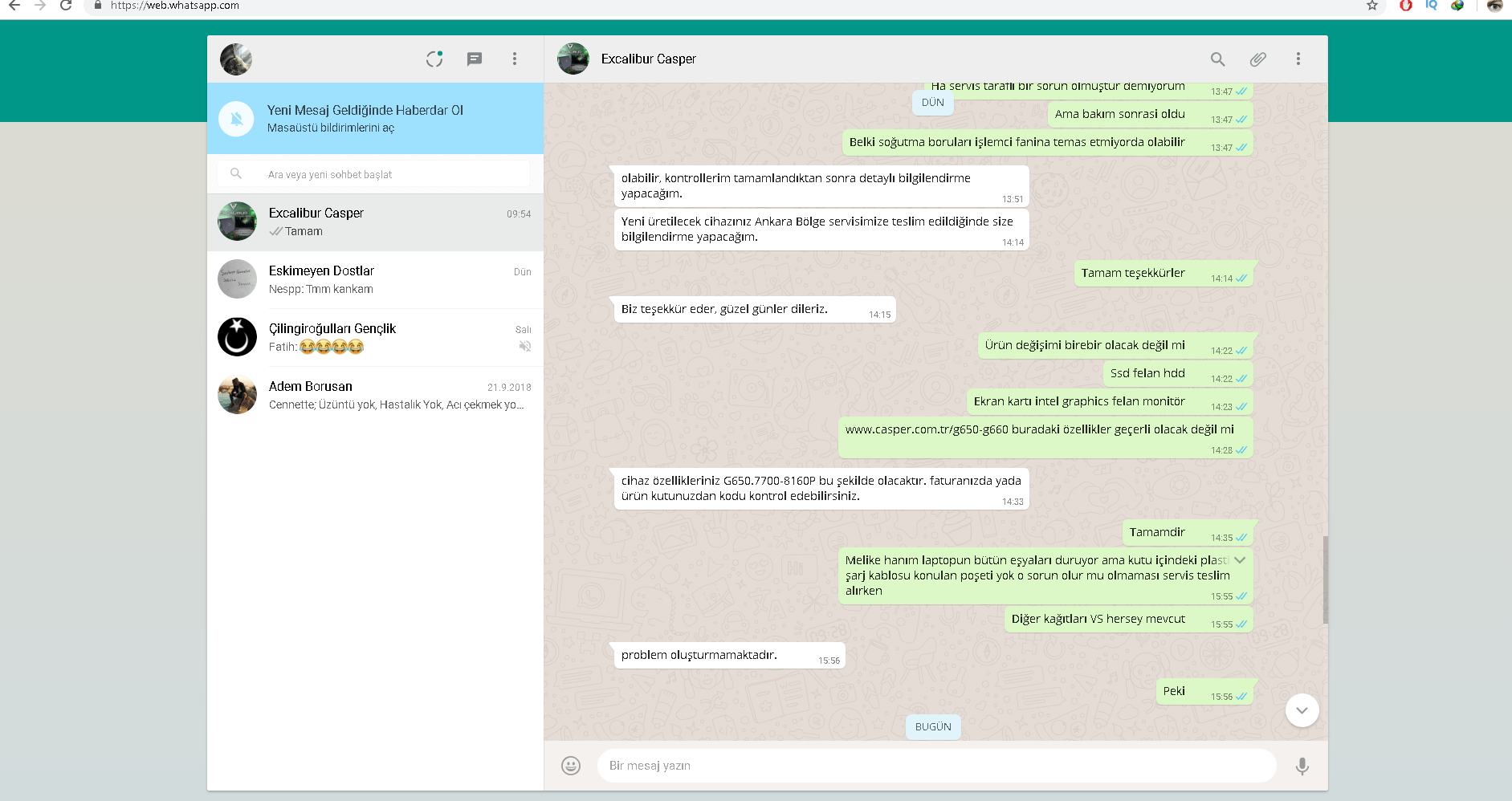Open the chat options three-dot menu

point(1298,59)
